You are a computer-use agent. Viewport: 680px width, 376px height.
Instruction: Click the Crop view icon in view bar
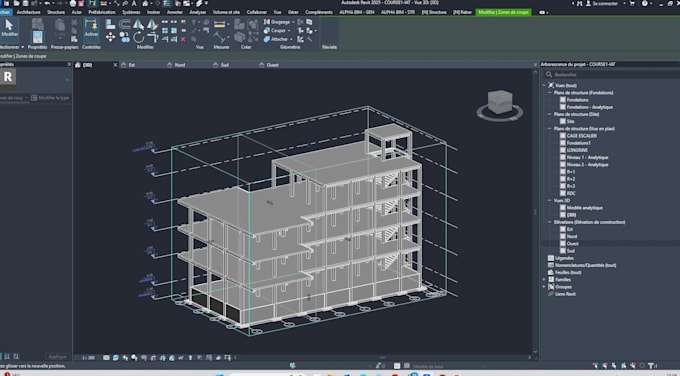[153, 358]
